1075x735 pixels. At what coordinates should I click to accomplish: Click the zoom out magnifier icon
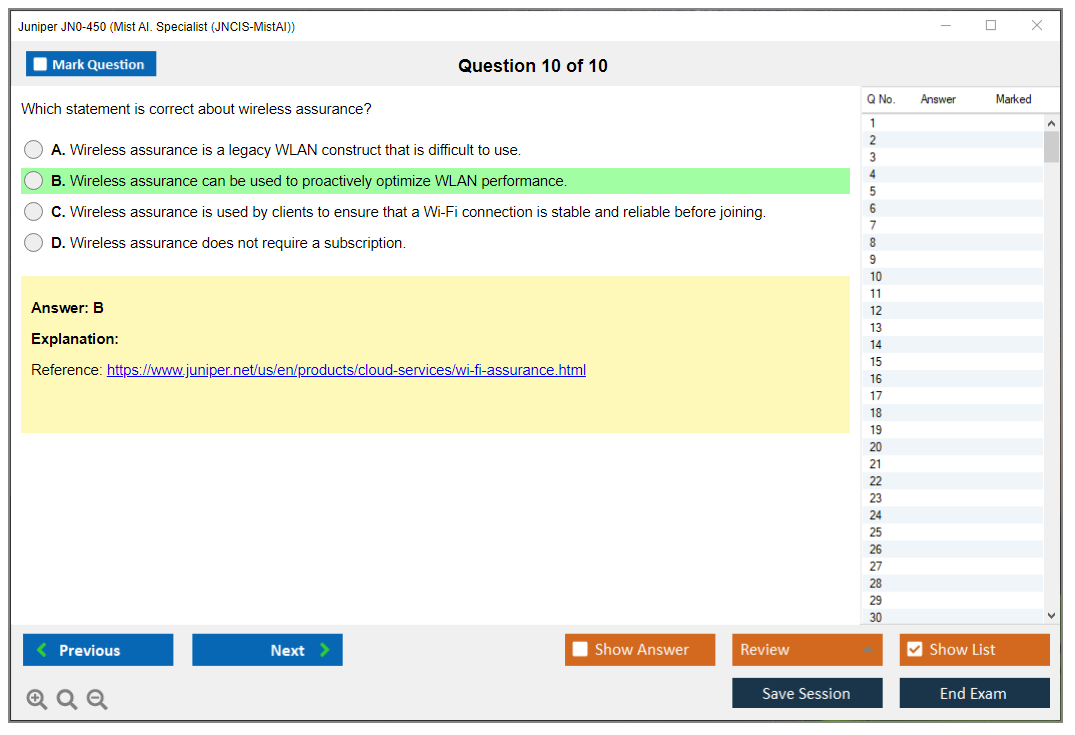tap(97, 700)
